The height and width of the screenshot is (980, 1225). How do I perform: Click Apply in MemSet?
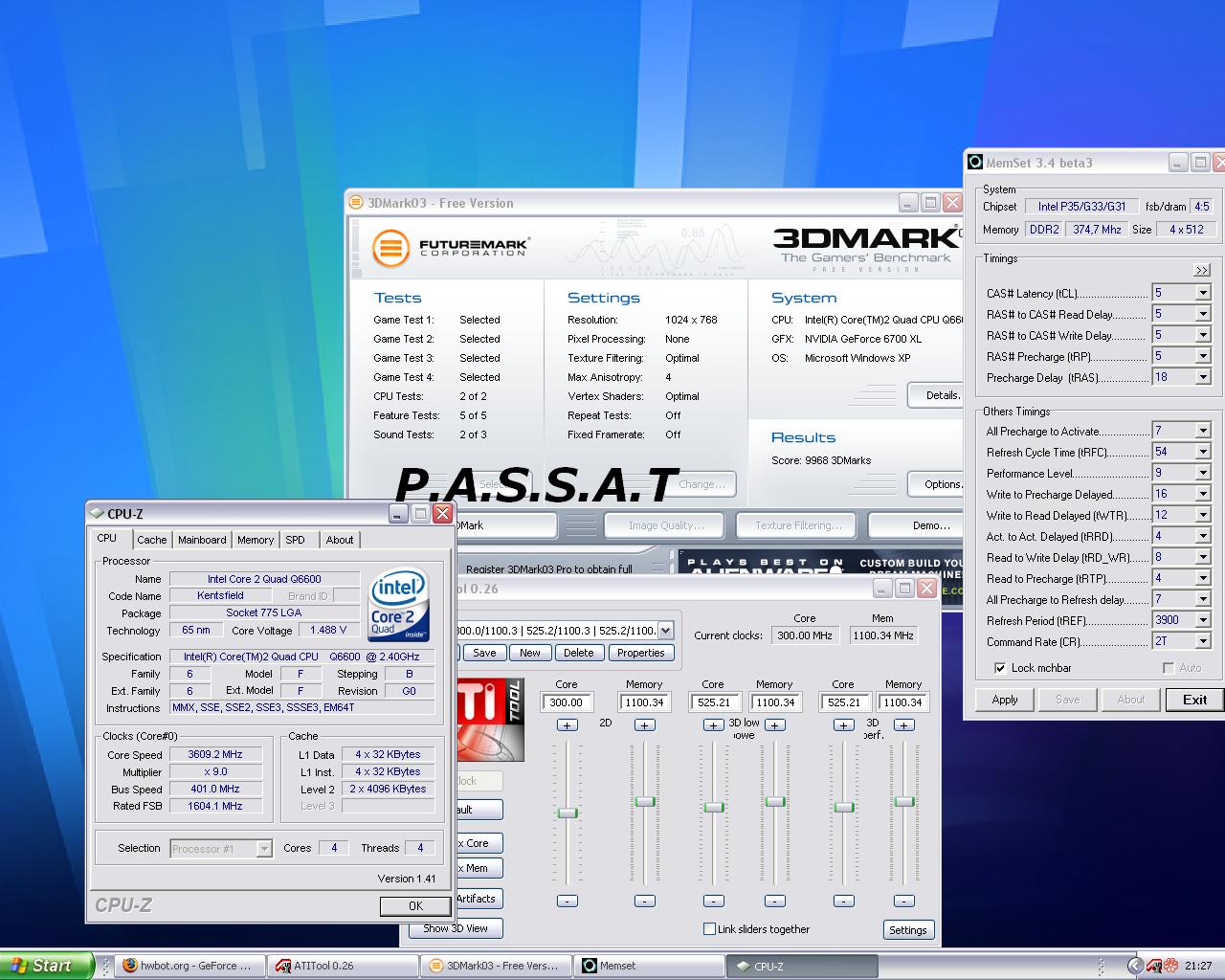pyautogui.click(x=1005, y=700)
